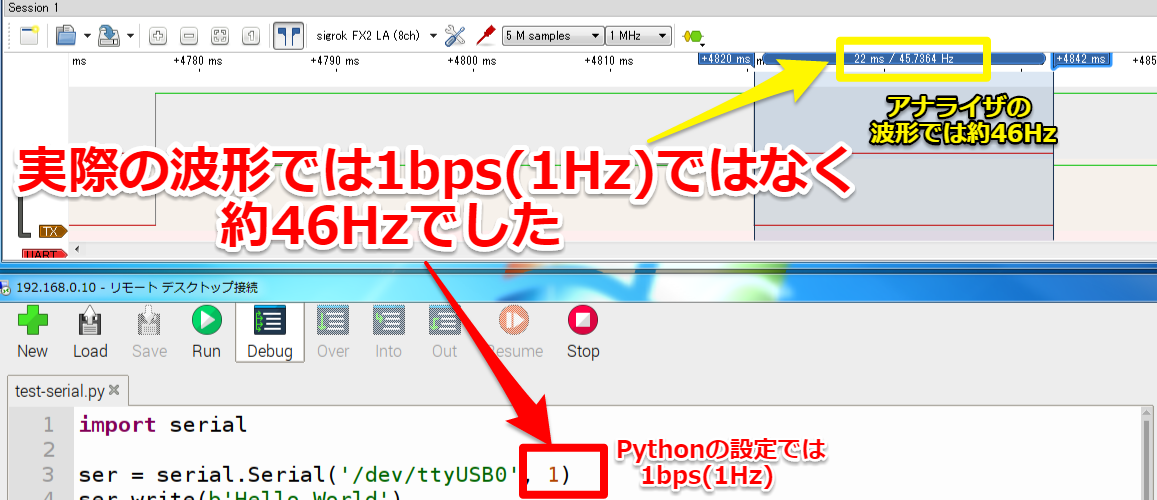Toggle the cursors button in toolbar
The width and height of the screenshot is (1157, 500).
coord(288,35)
